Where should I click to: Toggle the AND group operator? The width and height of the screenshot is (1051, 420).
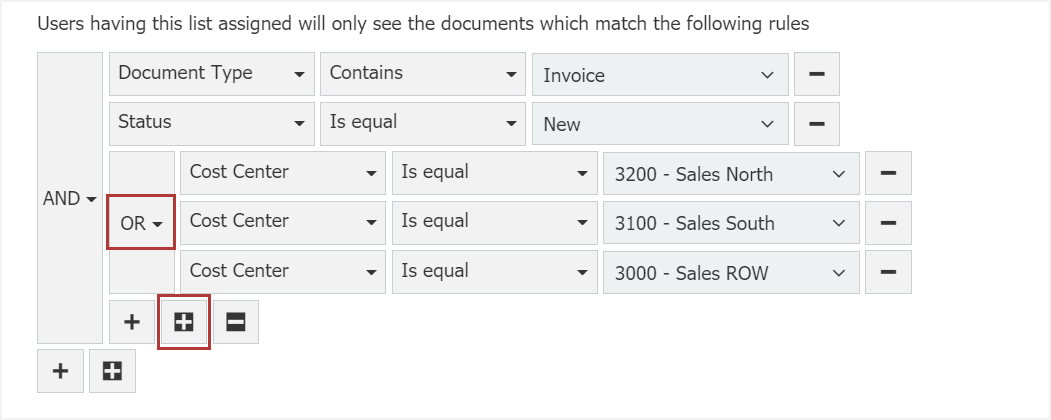69,198
